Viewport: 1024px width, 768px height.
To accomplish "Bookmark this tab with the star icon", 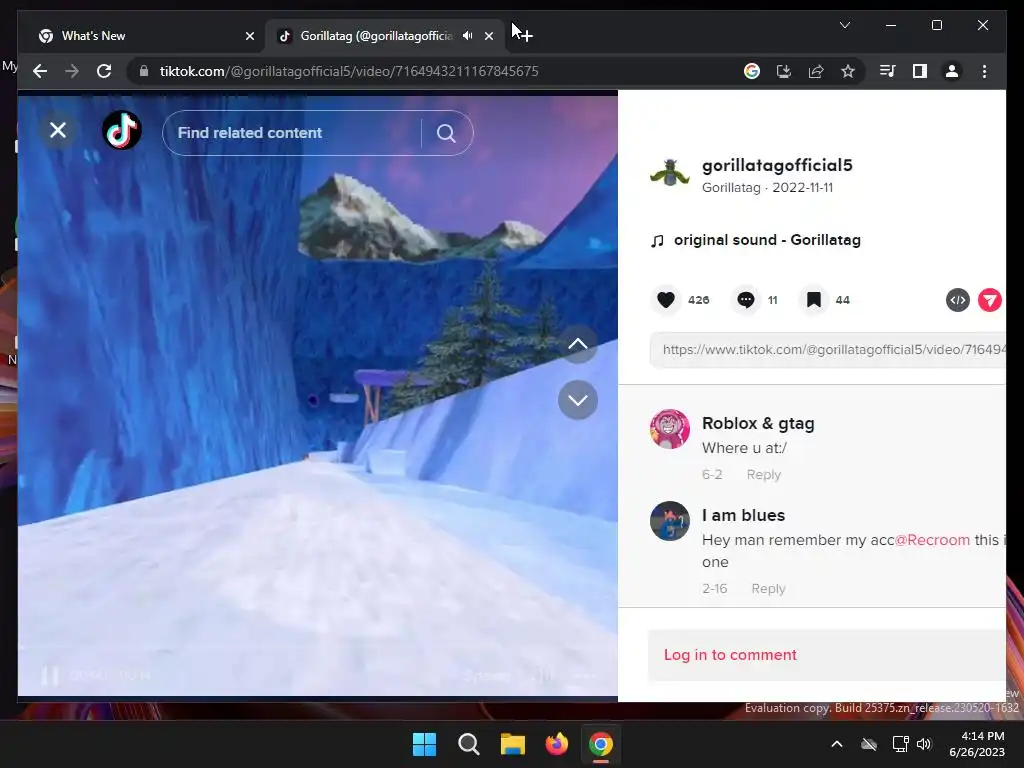I will tap(848, 71).
